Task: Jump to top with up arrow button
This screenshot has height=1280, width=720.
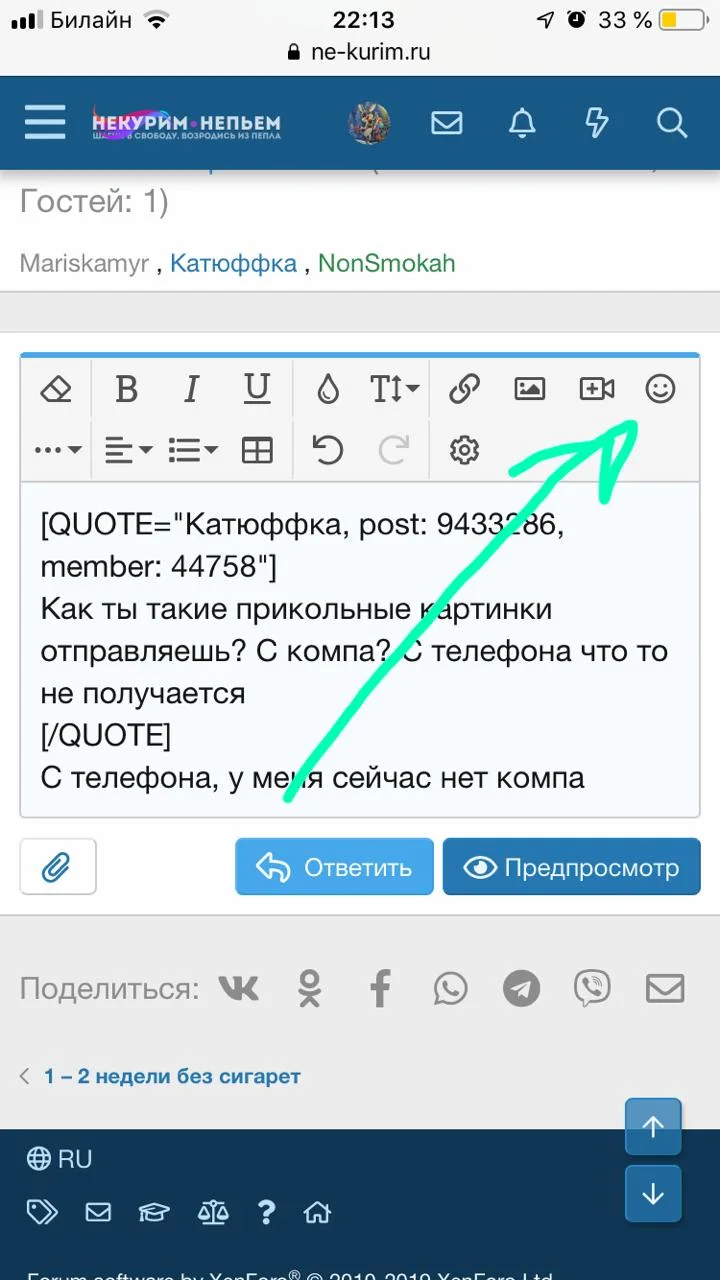Action: click(653, 1127)
